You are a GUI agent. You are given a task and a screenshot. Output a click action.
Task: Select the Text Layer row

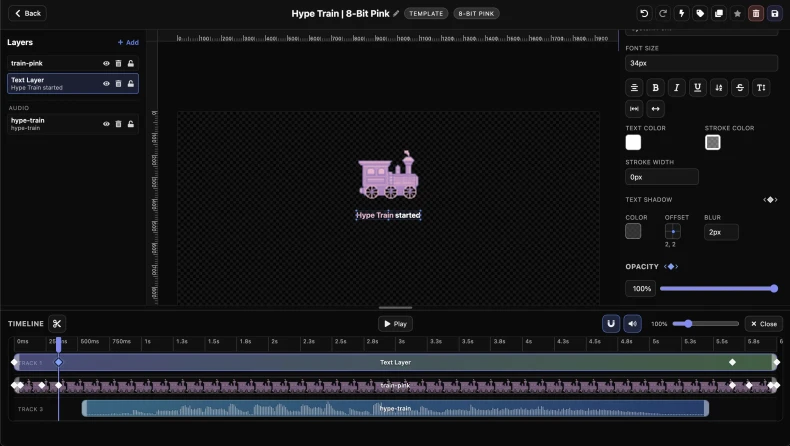click(x=73, y=84)
